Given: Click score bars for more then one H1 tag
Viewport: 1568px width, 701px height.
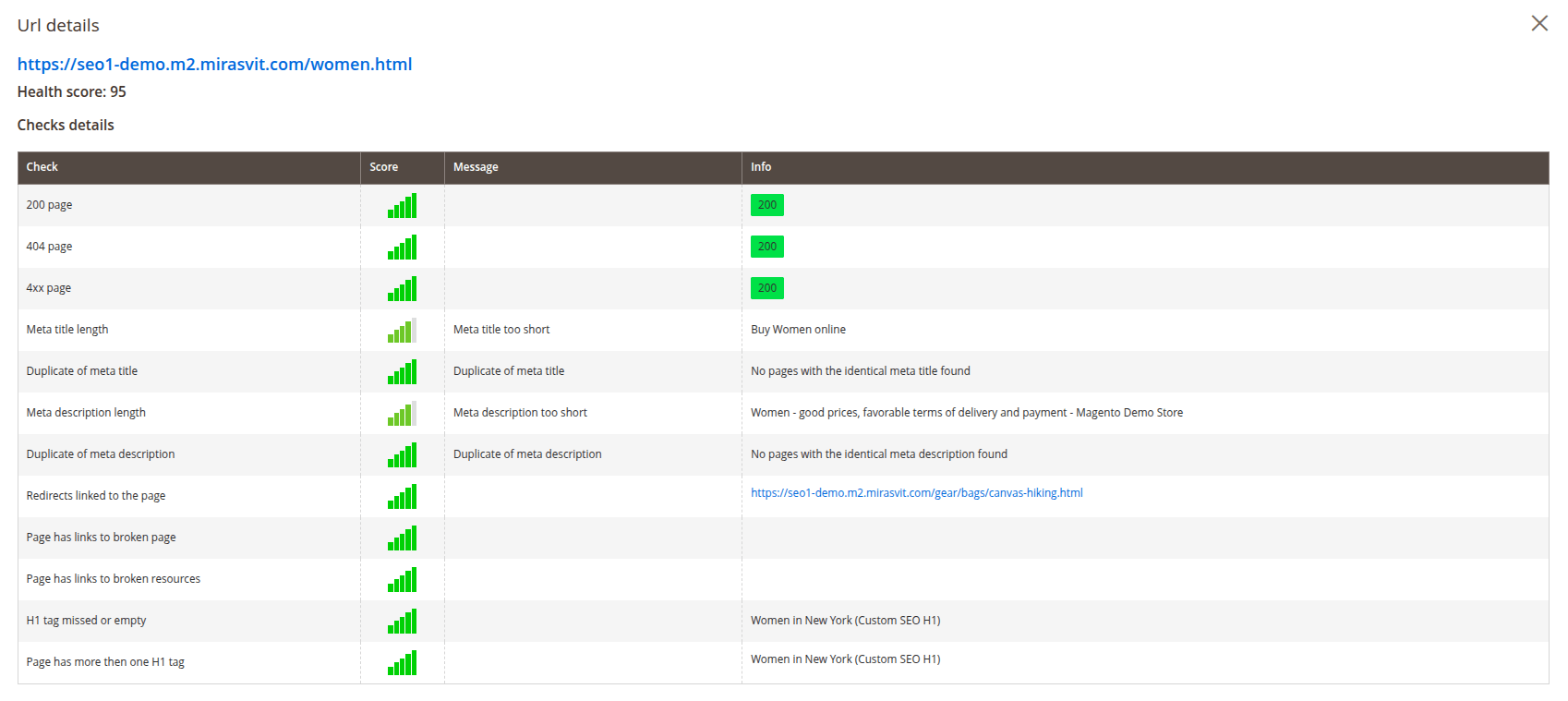Looking at the screenshot, I should point(402,662).
